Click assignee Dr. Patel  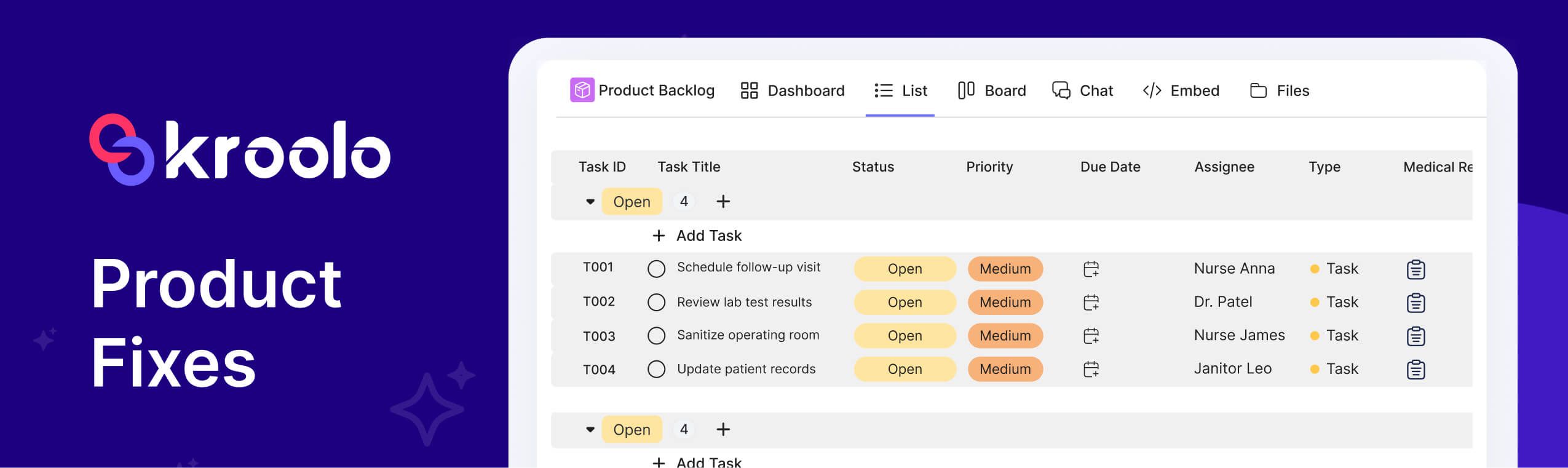1222,302
